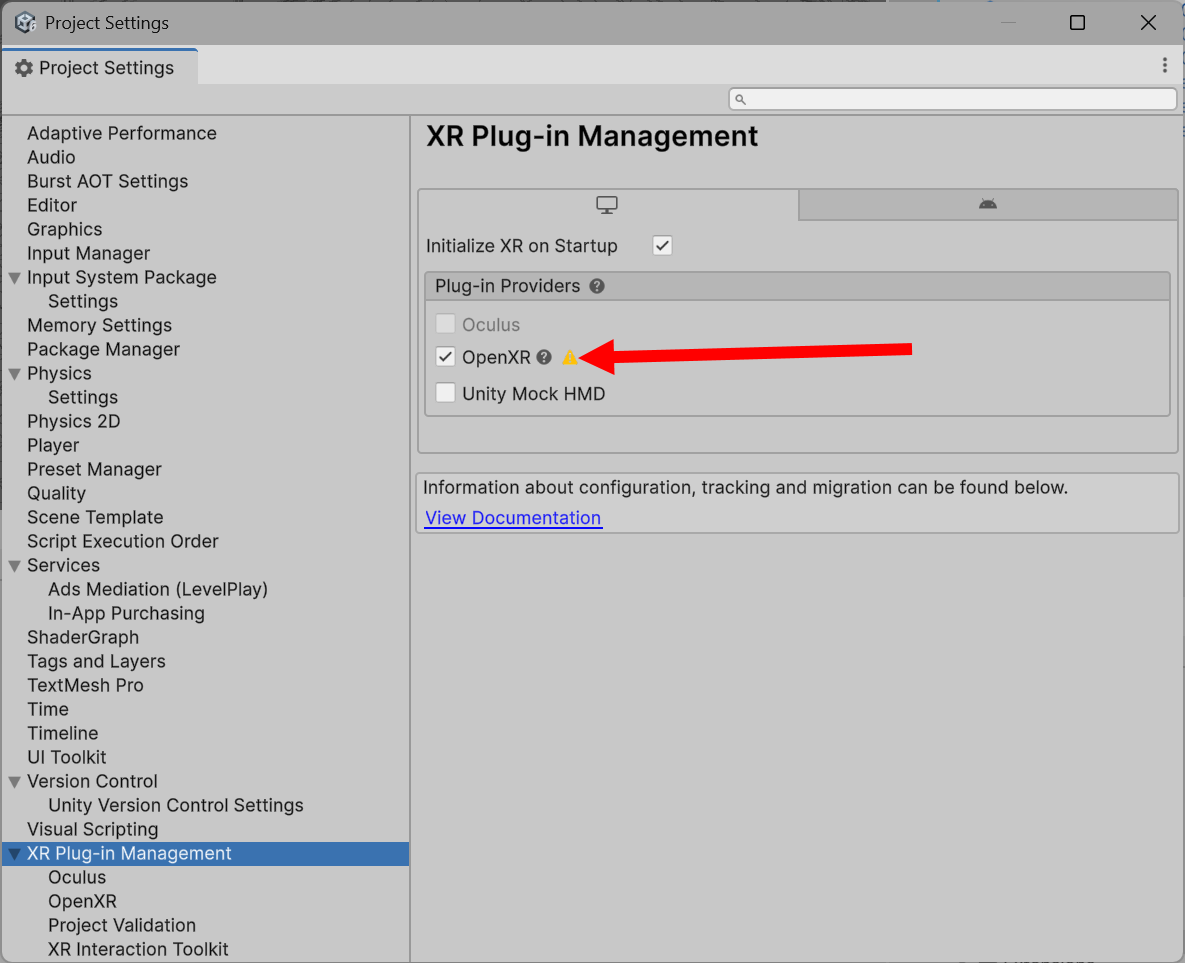This screenshot has height=963, width=1185.
Task: Select Timeline settings
Action: (x=63, y=733)
